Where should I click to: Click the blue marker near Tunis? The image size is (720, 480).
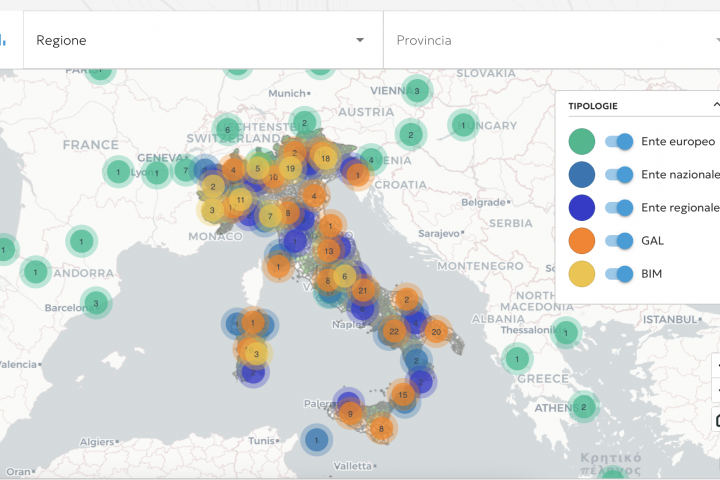(x=317, y=439)
